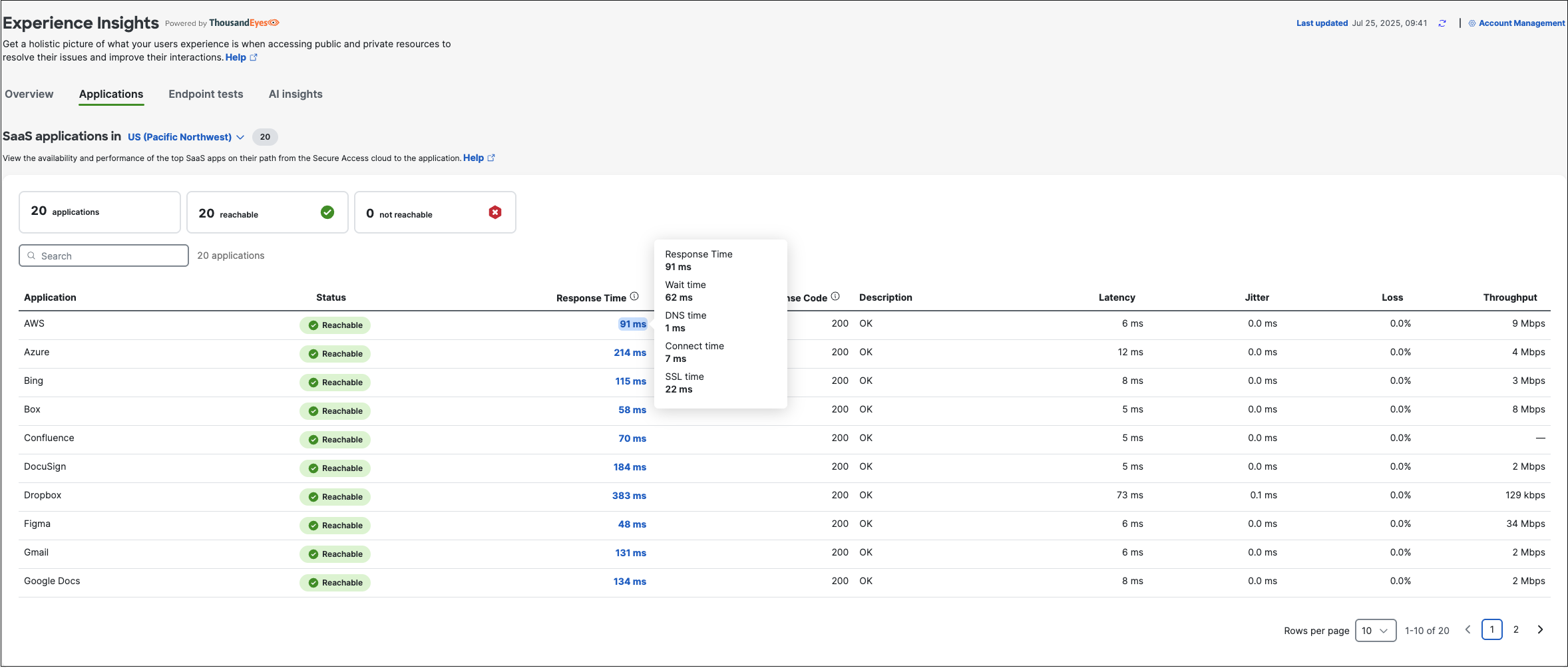
Task: Select page 1 in pagination
Action: (1492, 629)
